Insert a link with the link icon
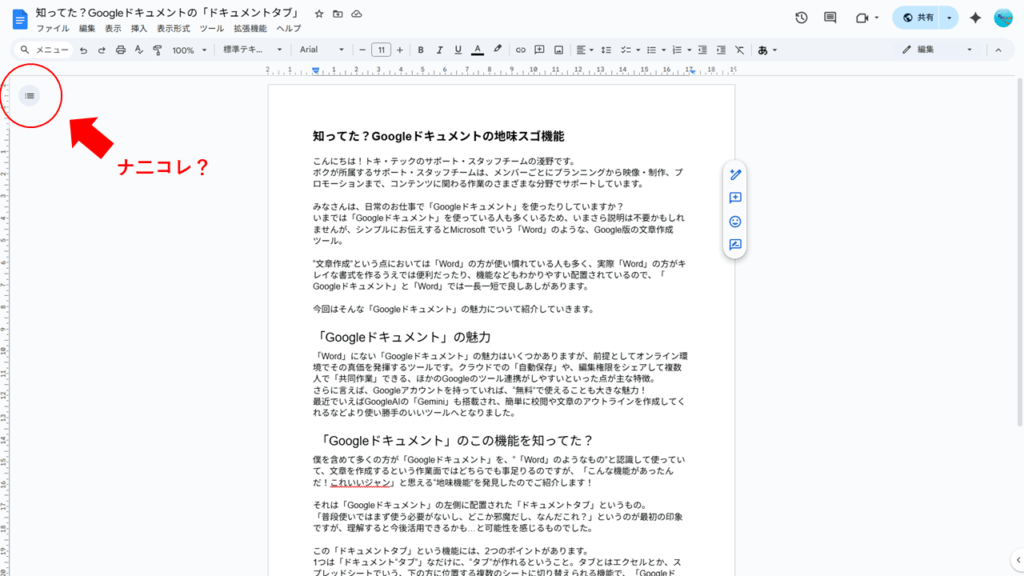 click(519, 49)
